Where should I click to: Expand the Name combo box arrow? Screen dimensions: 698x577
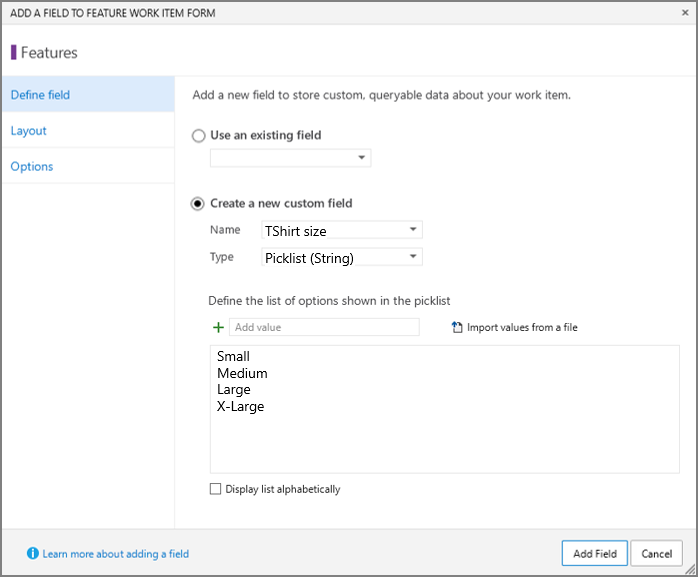[x=413, y=229]
